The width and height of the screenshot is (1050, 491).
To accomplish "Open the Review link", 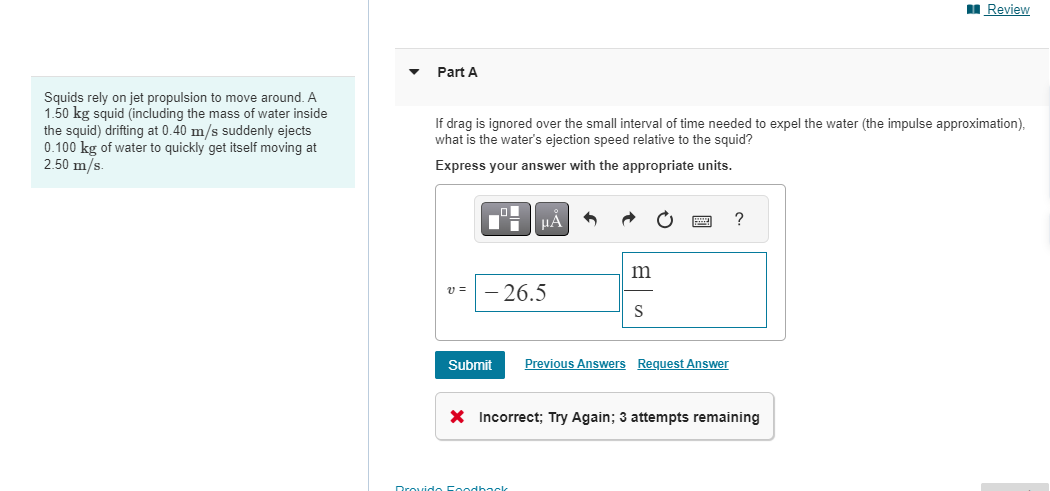I will coord(1008,9).
